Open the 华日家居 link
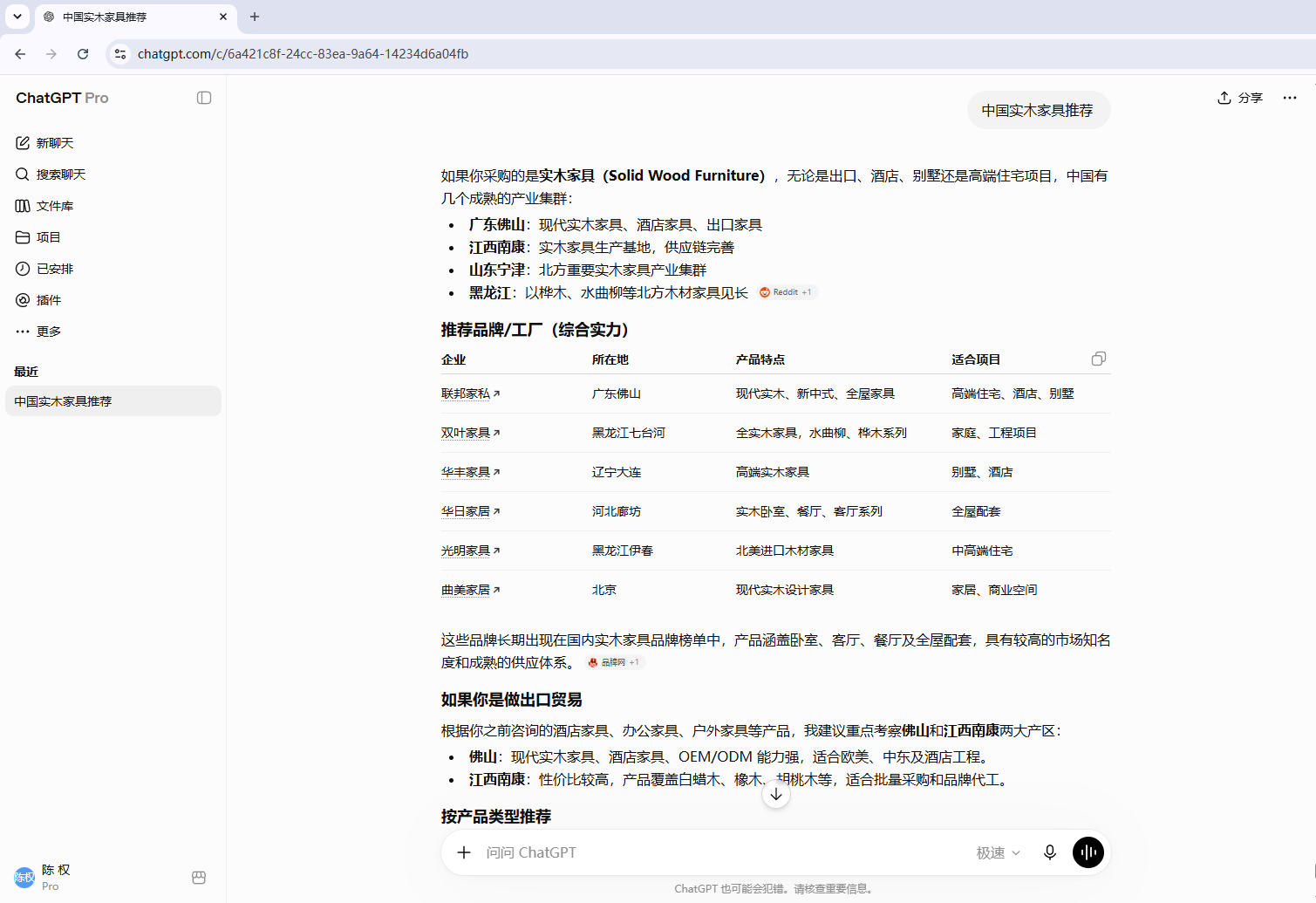1316x903 pixels. click(x=471, y=511)
